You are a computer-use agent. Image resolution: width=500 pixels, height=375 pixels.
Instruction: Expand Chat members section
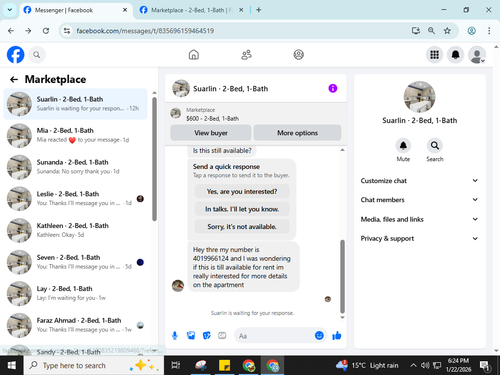(x=419, y=200)
